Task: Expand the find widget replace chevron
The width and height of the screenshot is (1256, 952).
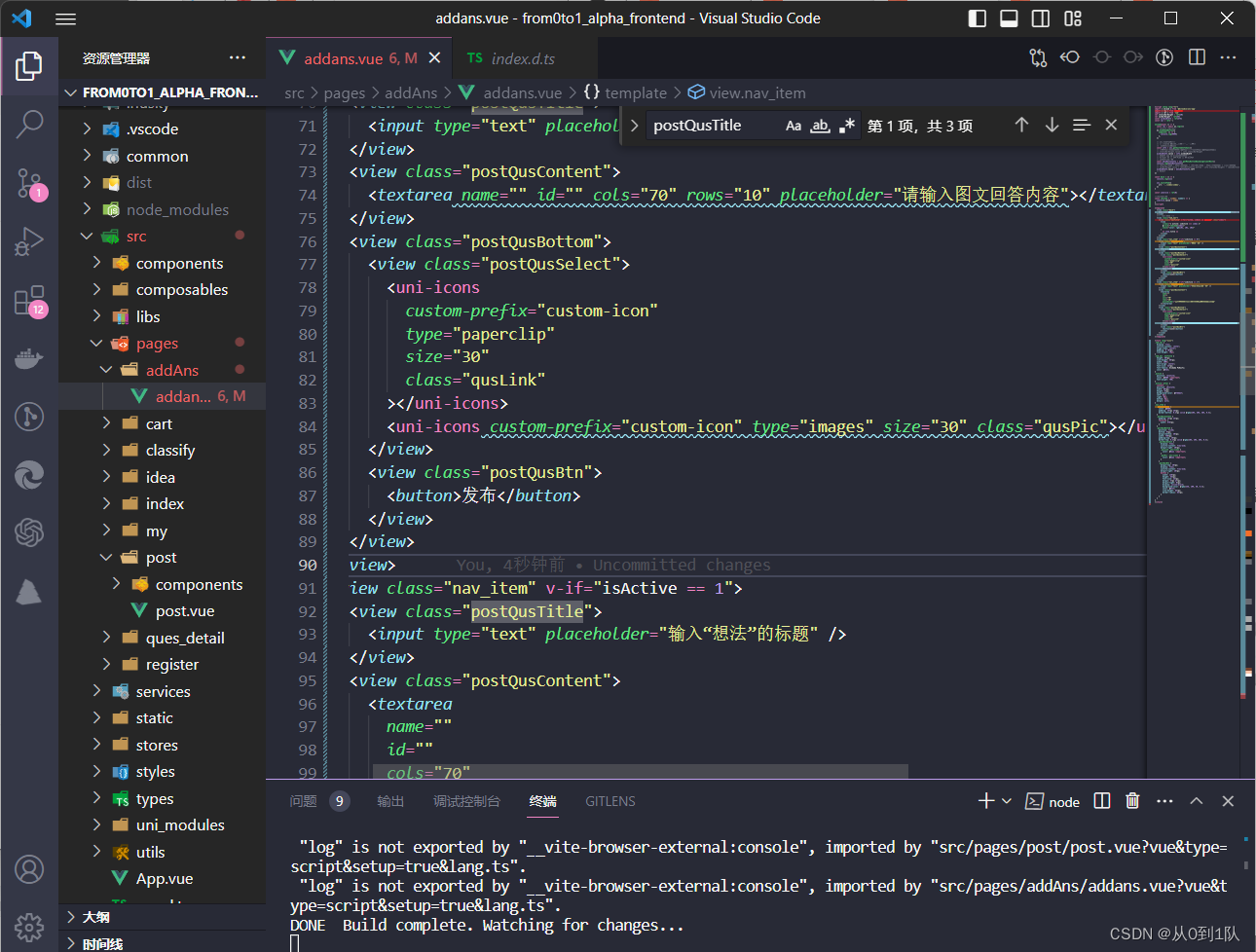Action: point(634,126)
